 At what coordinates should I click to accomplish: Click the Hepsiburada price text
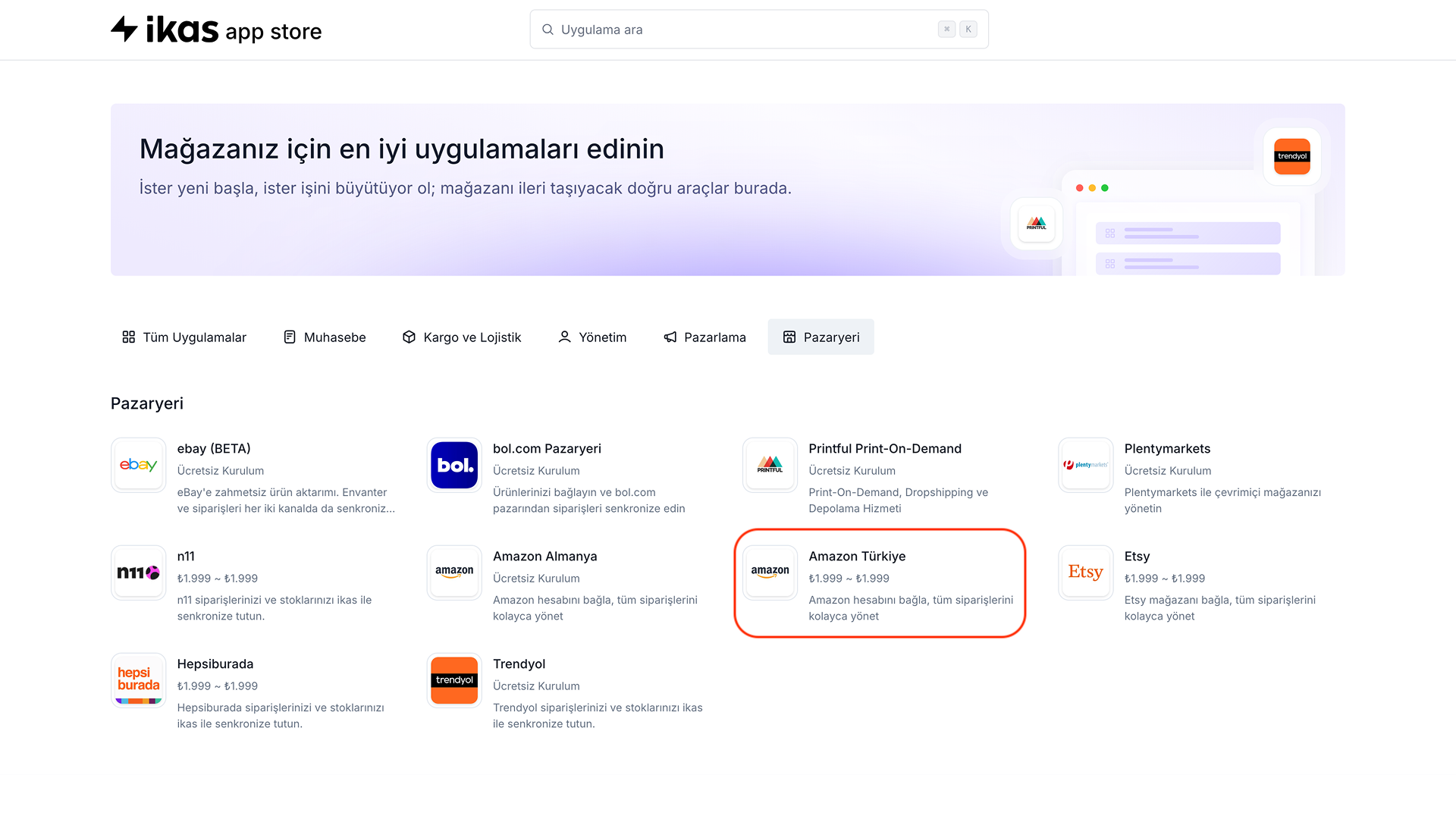[218, 686]
